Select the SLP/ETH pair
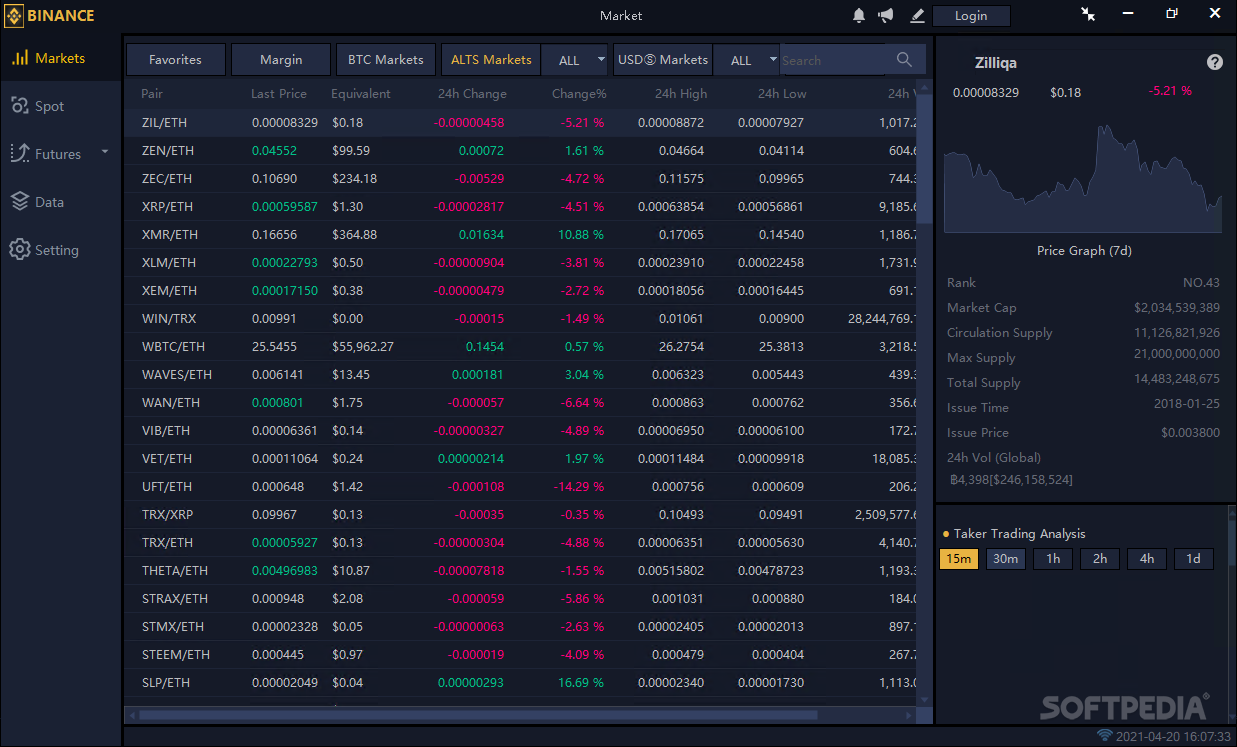The width and height of the screenshot is (1237, 747). (166, 682)
